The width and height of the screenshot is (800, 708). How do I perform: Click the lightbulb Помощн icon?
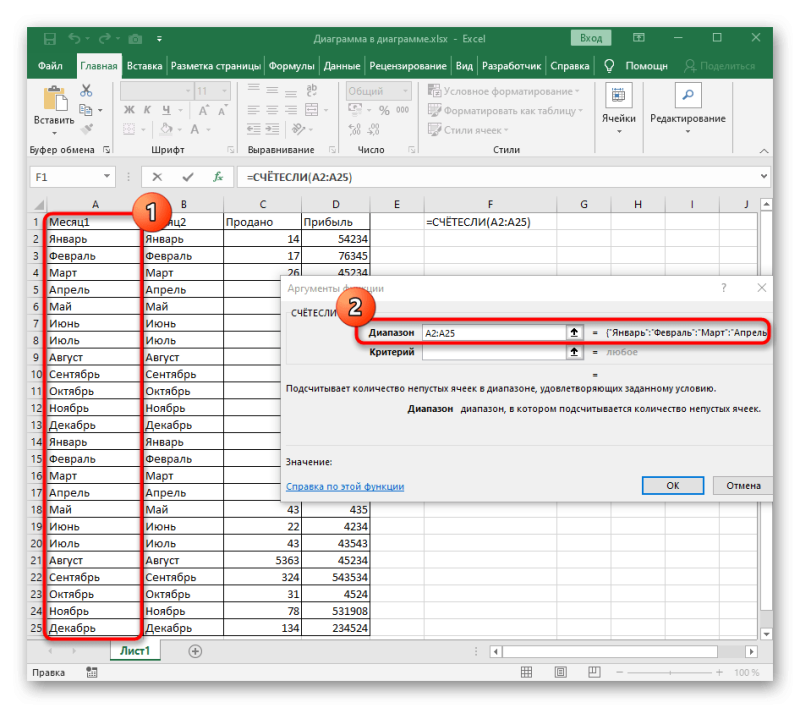[609, 66]
